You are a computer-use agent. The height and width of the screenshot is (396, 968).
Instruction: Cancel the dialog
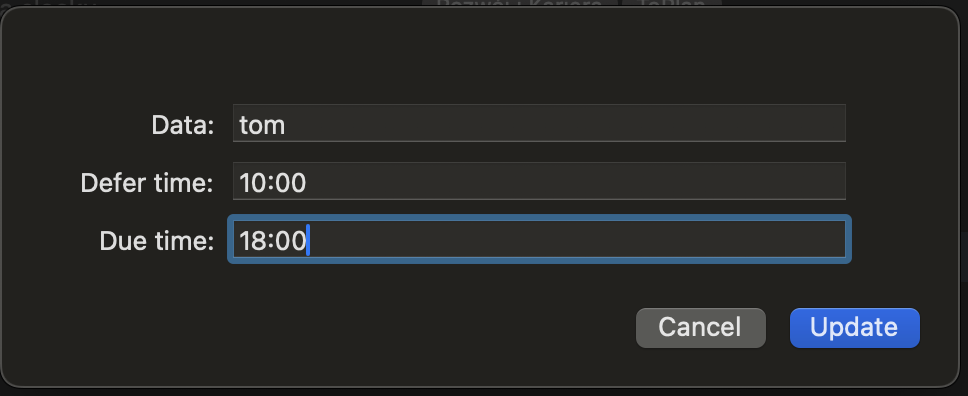click(x=701, y=327)
